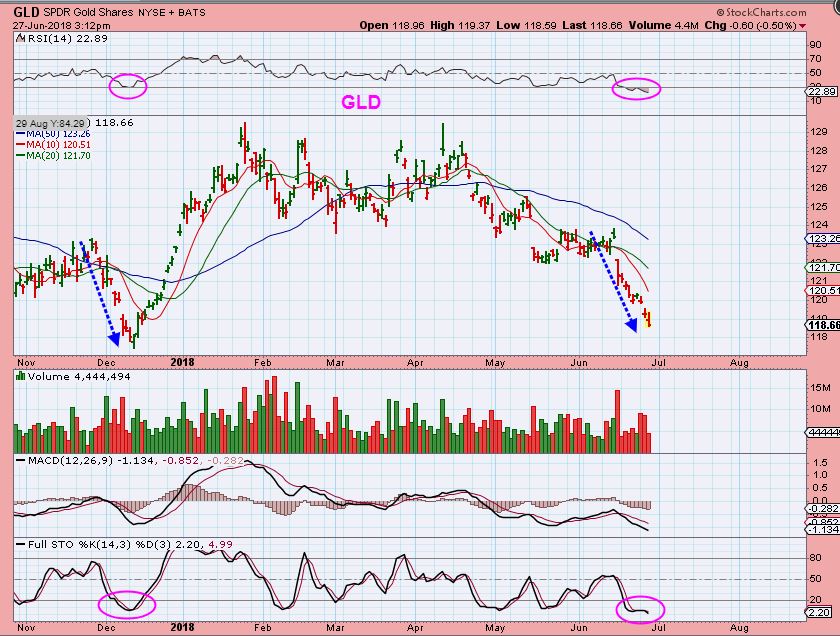Click the Volume 4.4M value in header
840x636 pixels.
click(664, 25)
